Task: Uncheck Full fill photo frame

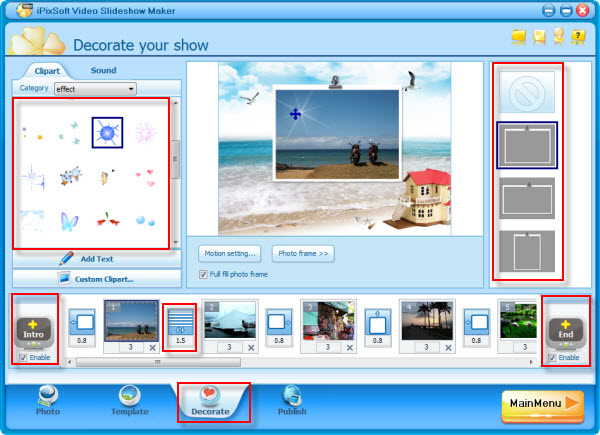Action: point(204,274)
